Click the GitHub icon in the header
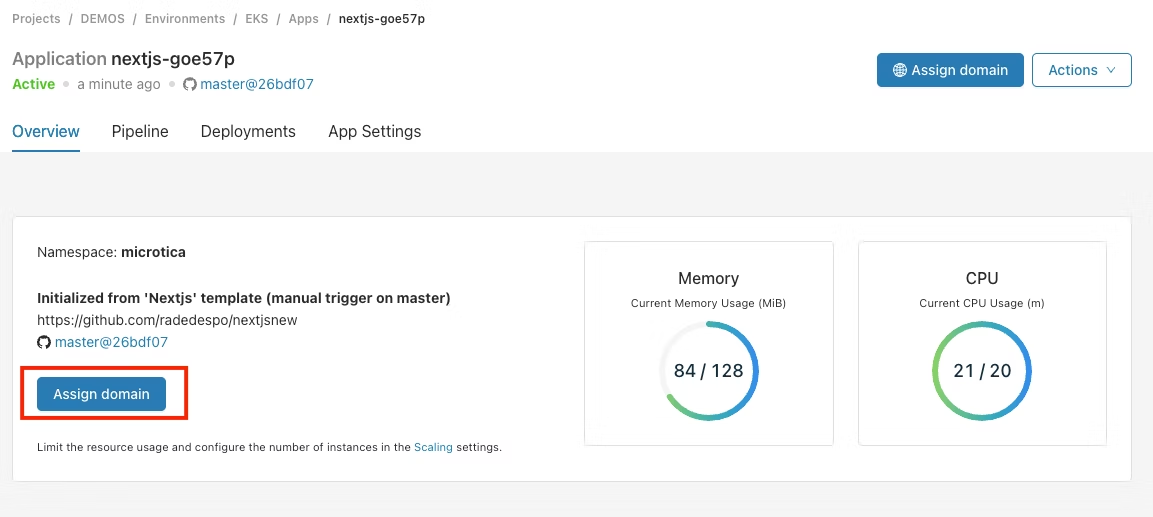Screen dimensions: 1153x517 pyautogui.click(x=190, y=85)
